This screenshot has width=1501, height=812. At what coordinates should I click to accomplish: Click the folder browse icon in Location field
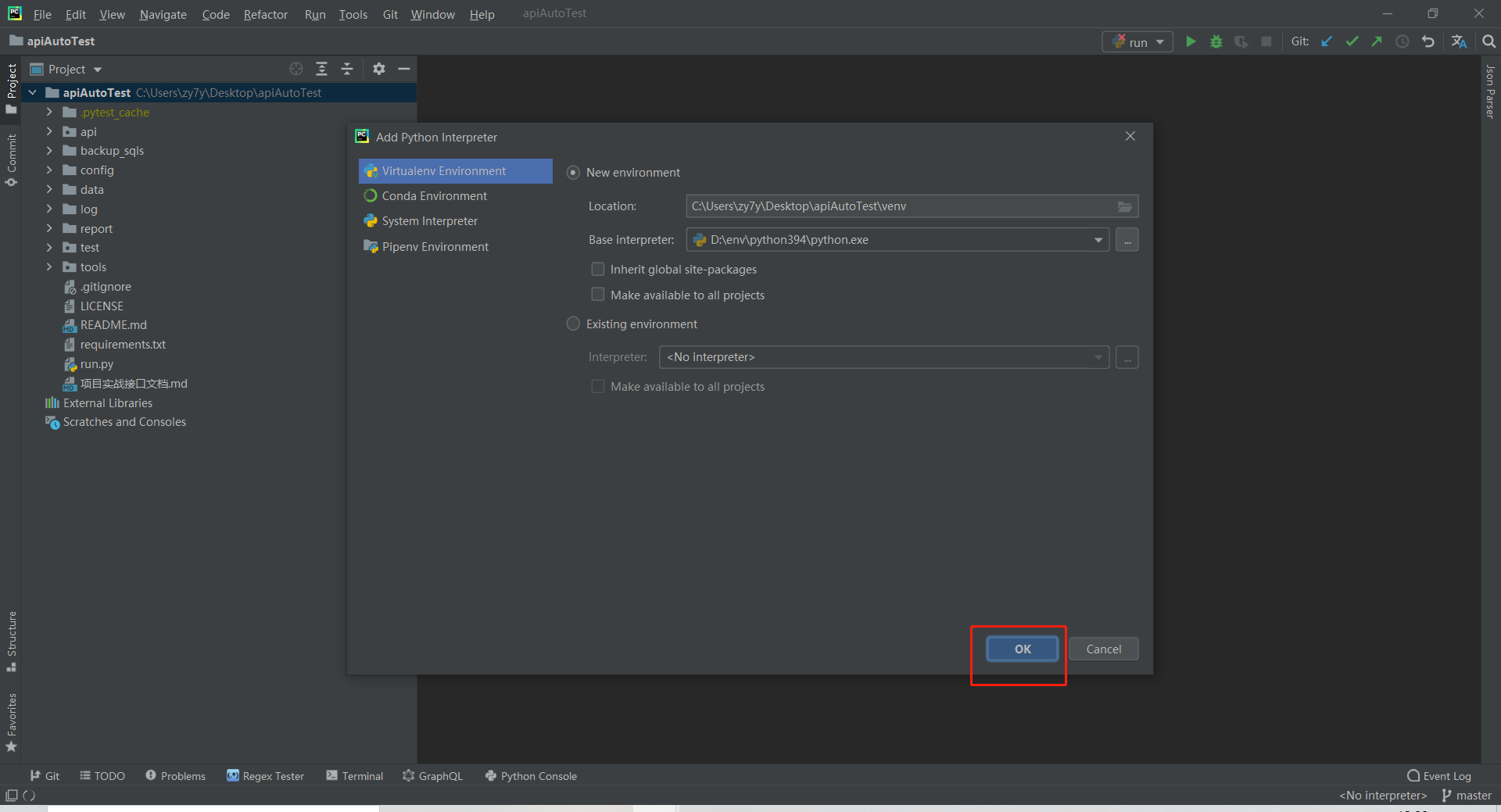(1124, 206)
